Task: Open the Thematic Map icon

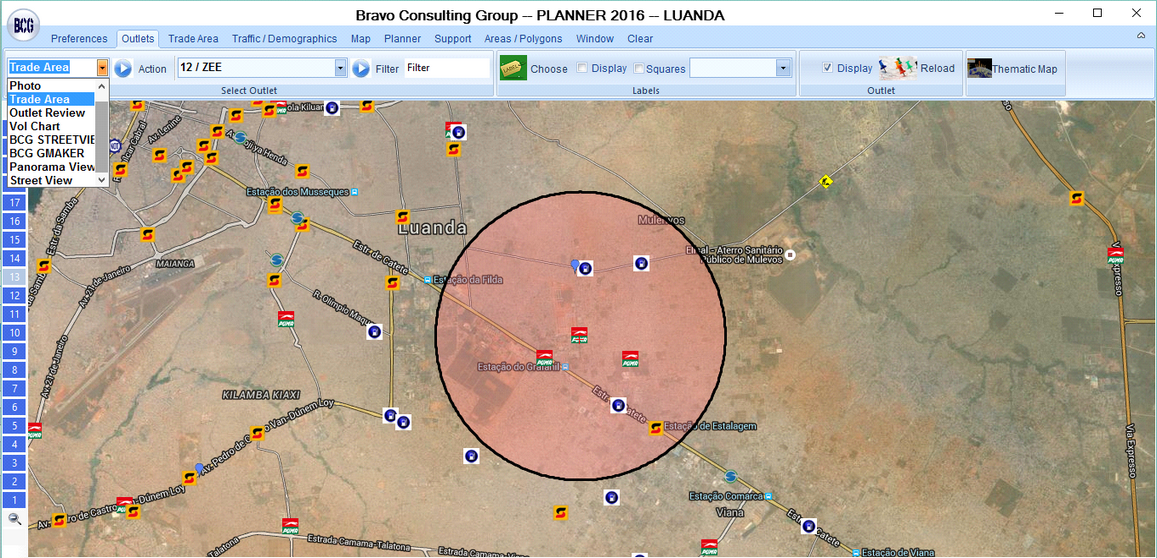Action: tap(979, 68)
